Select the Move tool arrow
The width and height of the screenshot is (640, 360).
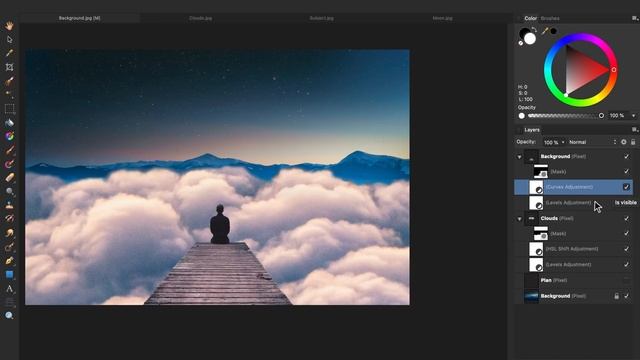[9, 40]
